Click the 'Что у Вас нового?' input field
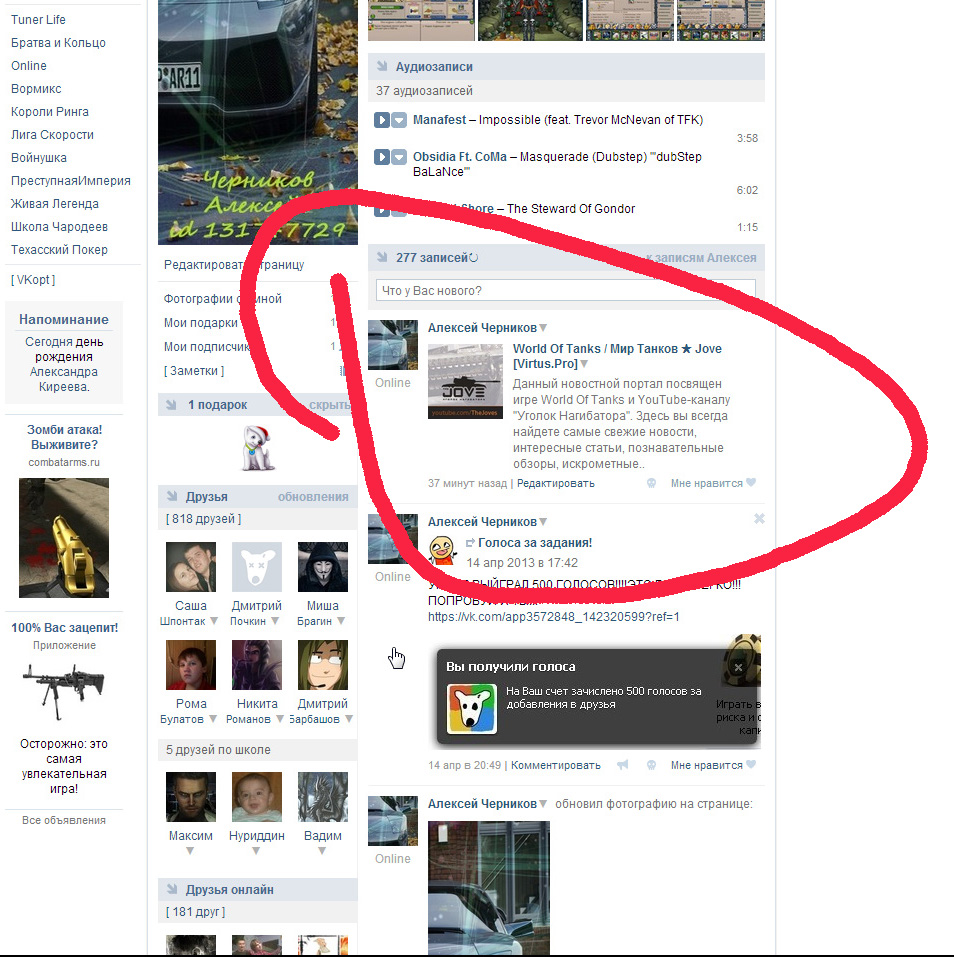The height and width of the screenshot is (957, 954). click(x=566, y=291)
